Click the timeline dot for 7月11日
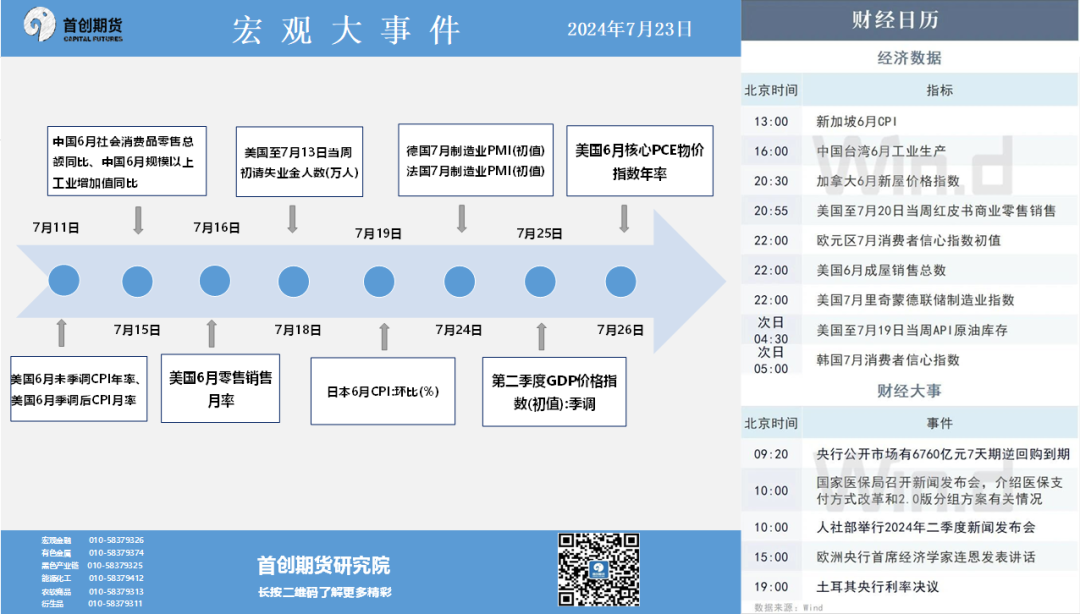This screenshot has height=614, width=1080. click(x=64, y=281)
